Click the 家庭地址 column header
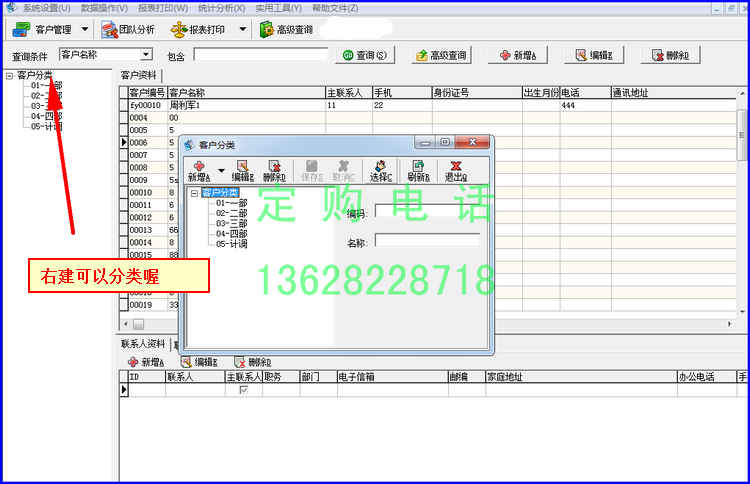This screenshot has width=750, height=484. point(581,377)
